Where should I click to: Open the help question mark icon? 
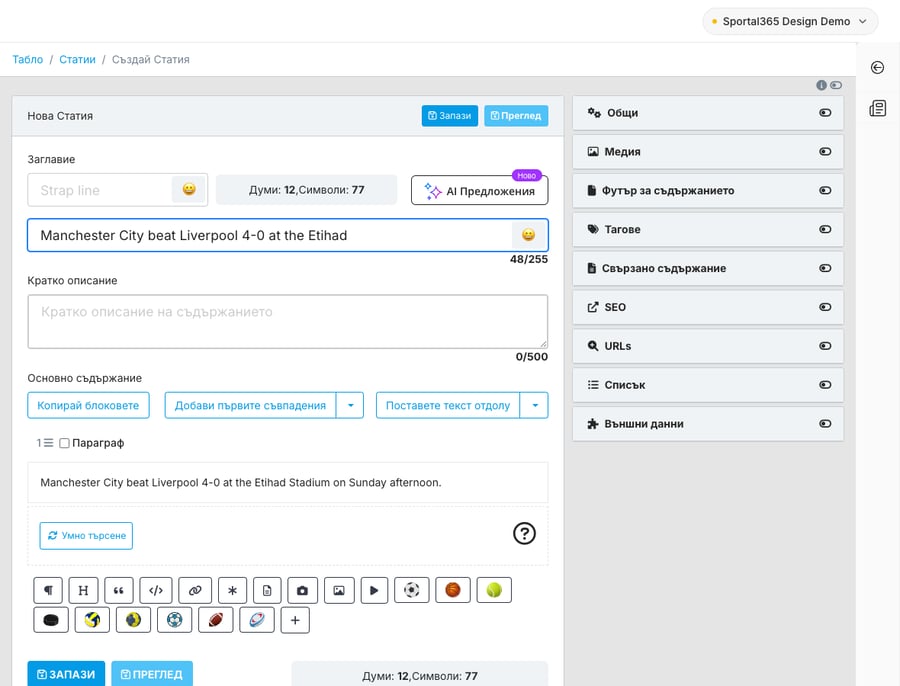point(524,533)
